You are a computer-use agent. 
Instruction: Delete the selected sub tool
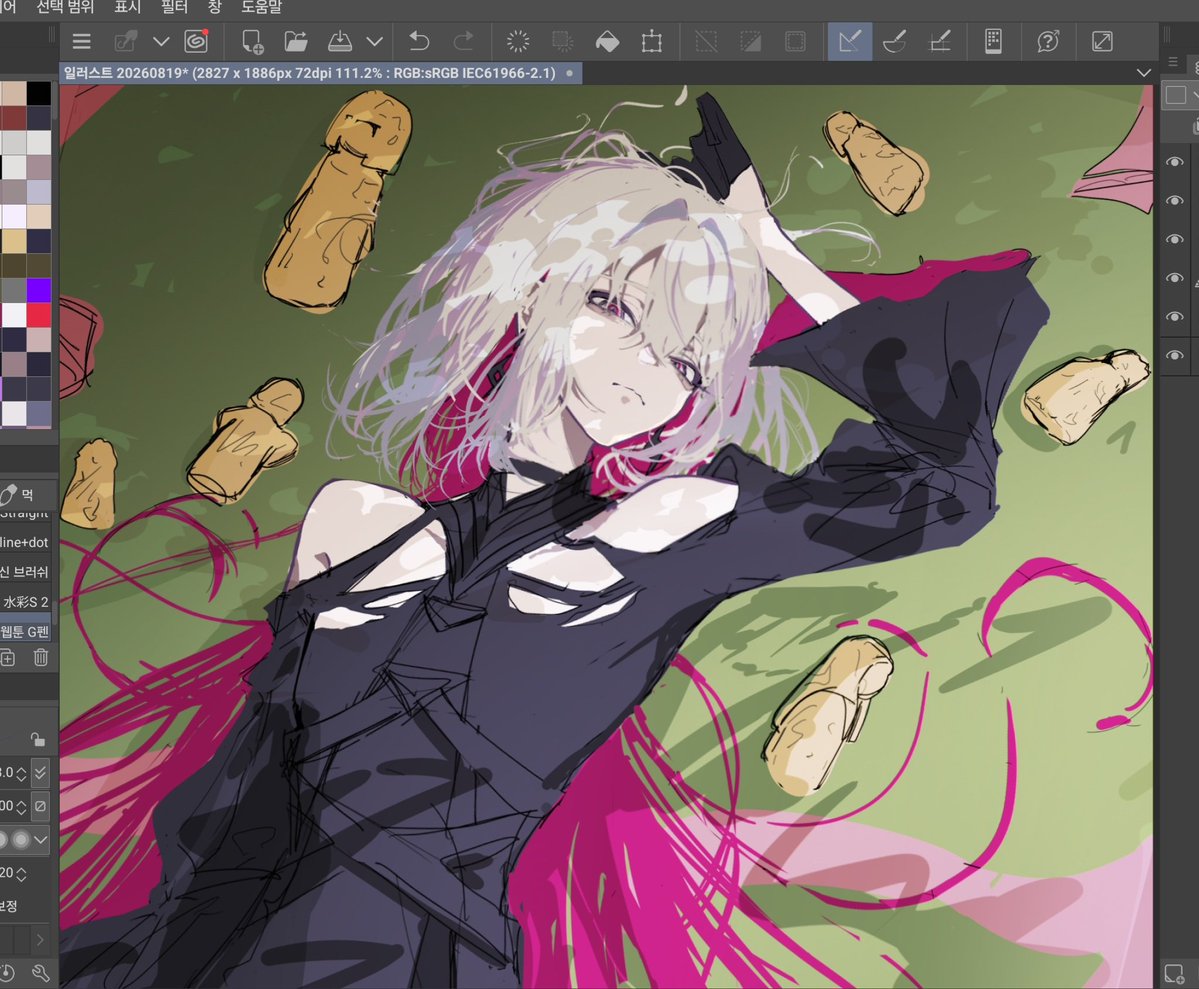41,657
